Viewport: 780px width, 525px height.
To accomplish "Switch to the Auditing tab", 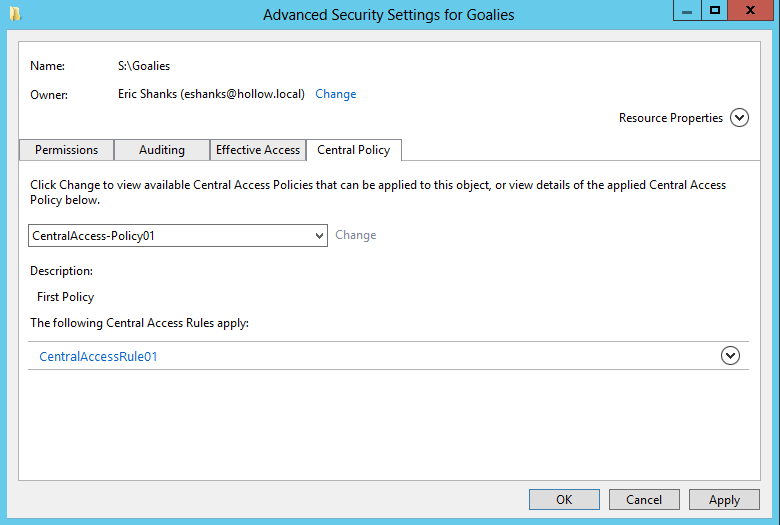I will (162, 150).
